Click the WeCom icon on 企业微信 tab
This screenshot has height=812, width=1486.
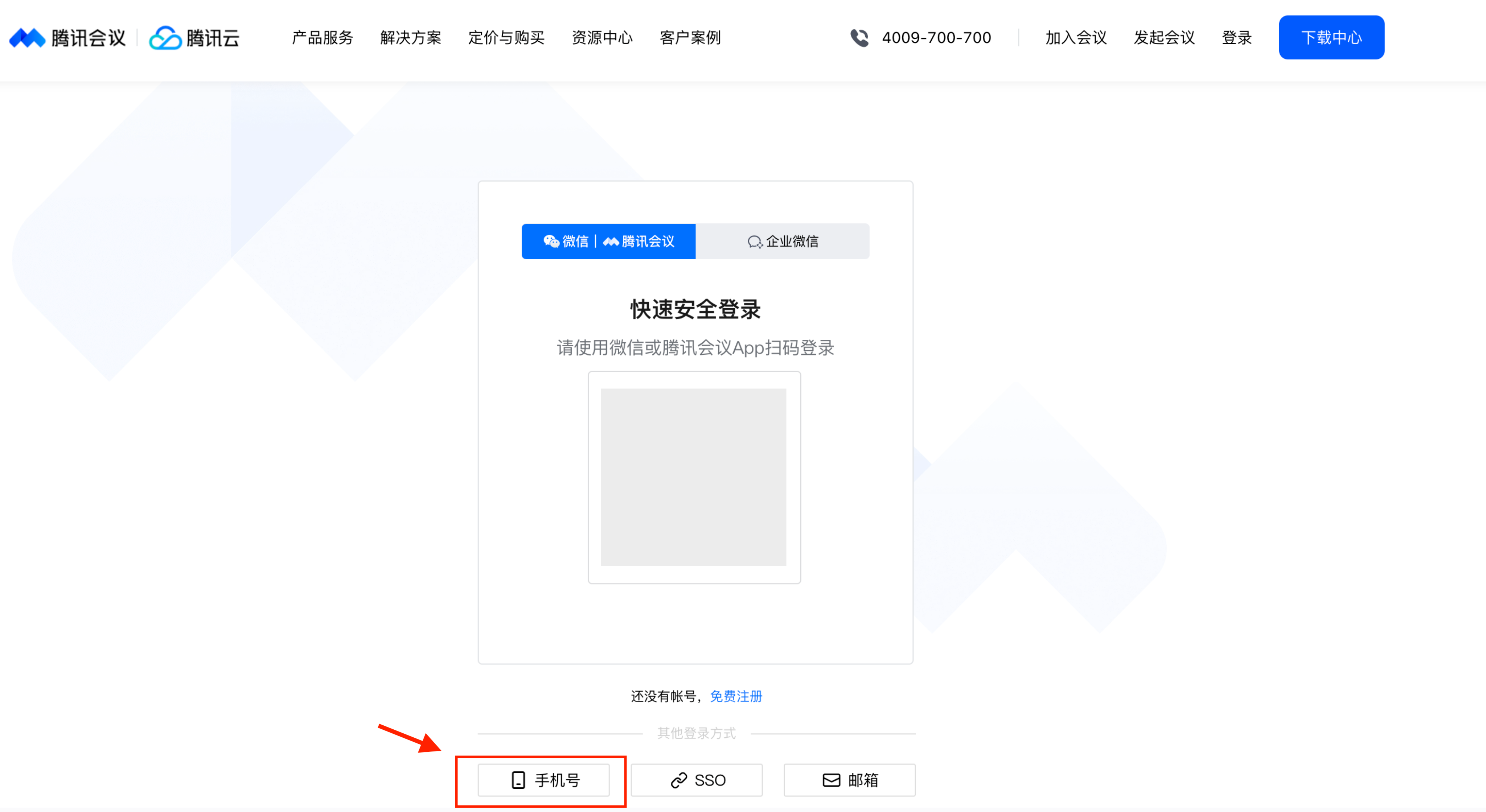755,242
